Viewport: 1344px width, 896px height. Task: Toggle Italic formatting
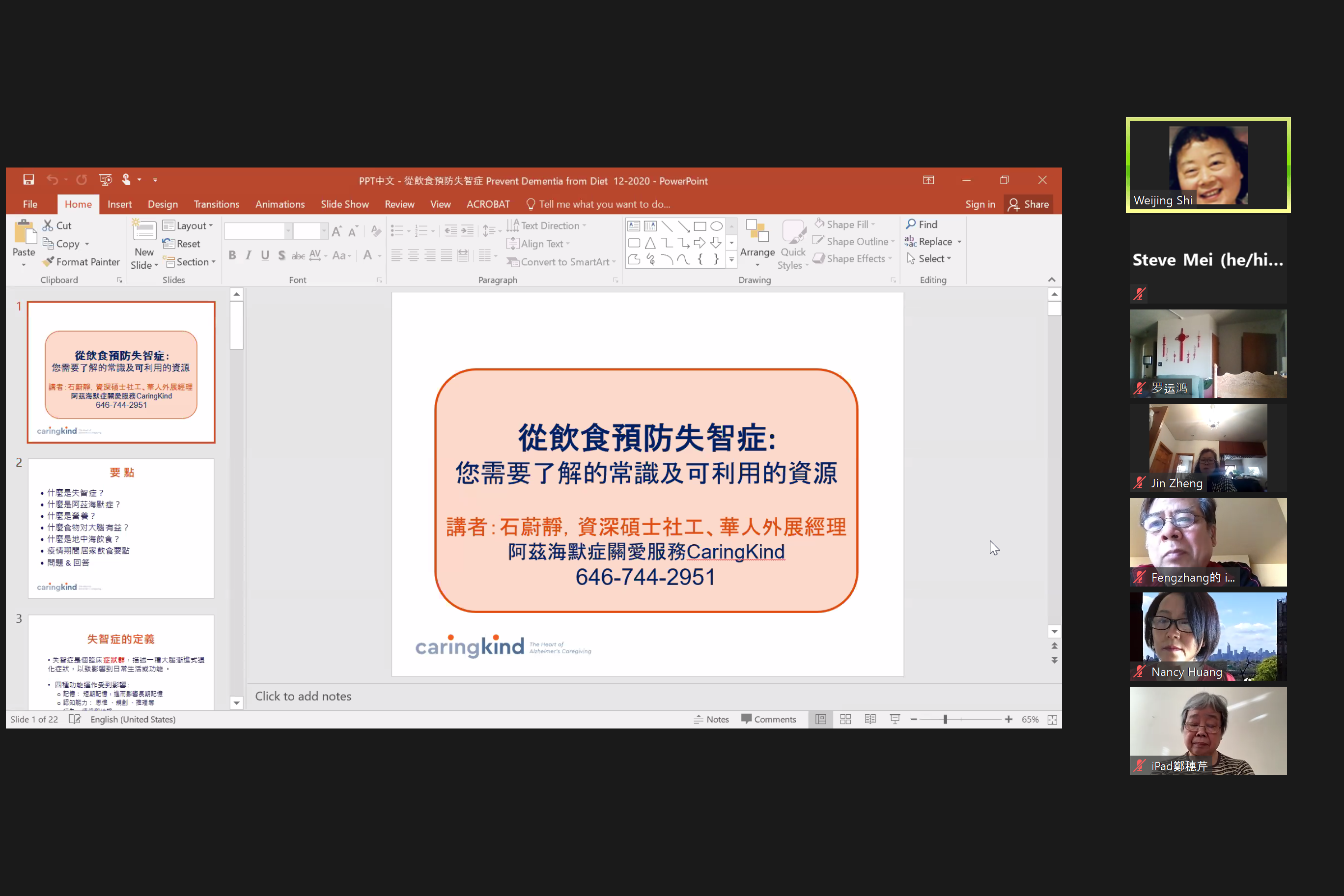[248, 255]
